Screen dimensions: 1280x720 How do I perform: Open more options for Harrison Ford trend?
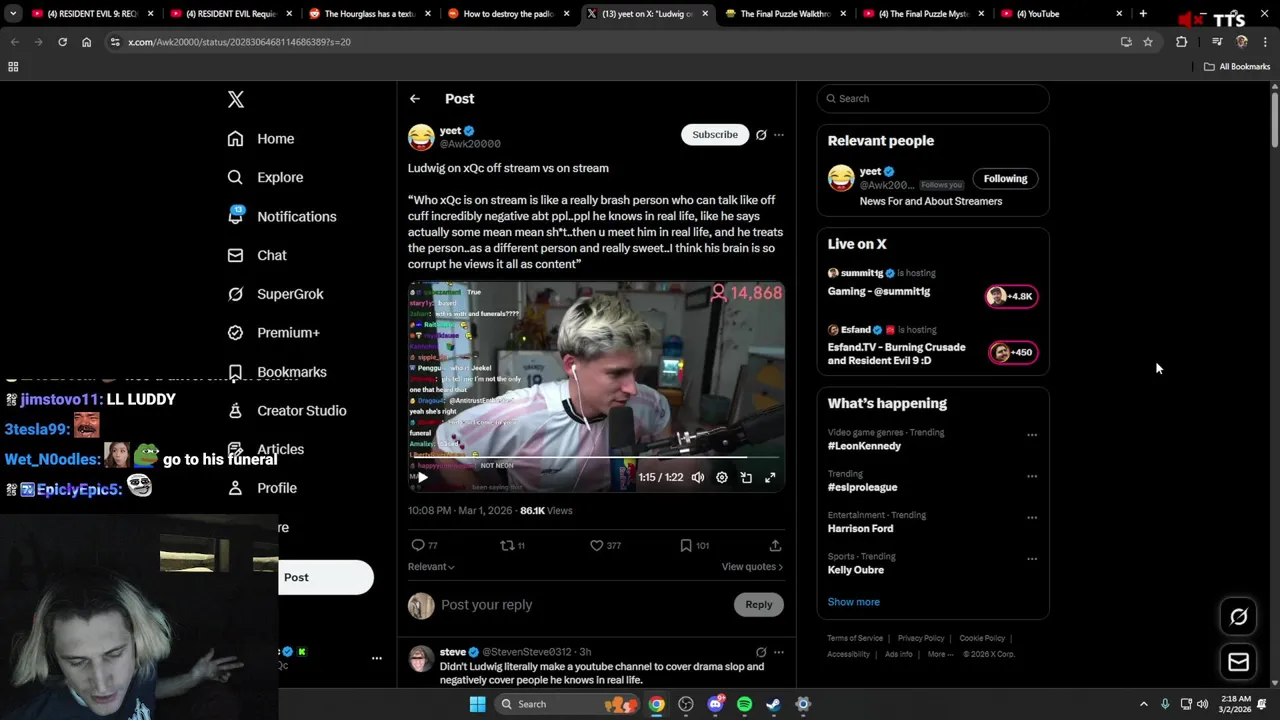click(x=1032, y=518)
